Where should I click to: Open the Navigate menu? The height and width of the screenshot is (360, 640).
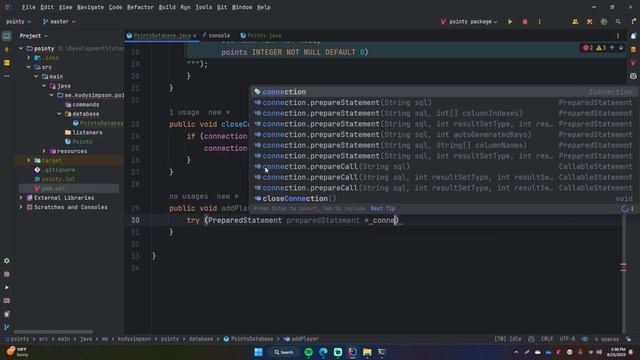(90, 7)
